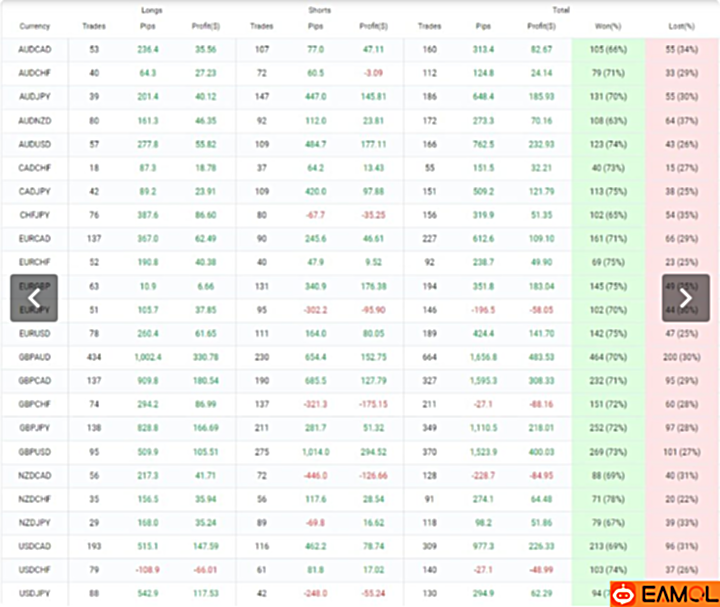Screen dimensions: 720x607
Task: Click the GBPAUD lost 200 (30%) cell
Action: [x=683, y=357]
